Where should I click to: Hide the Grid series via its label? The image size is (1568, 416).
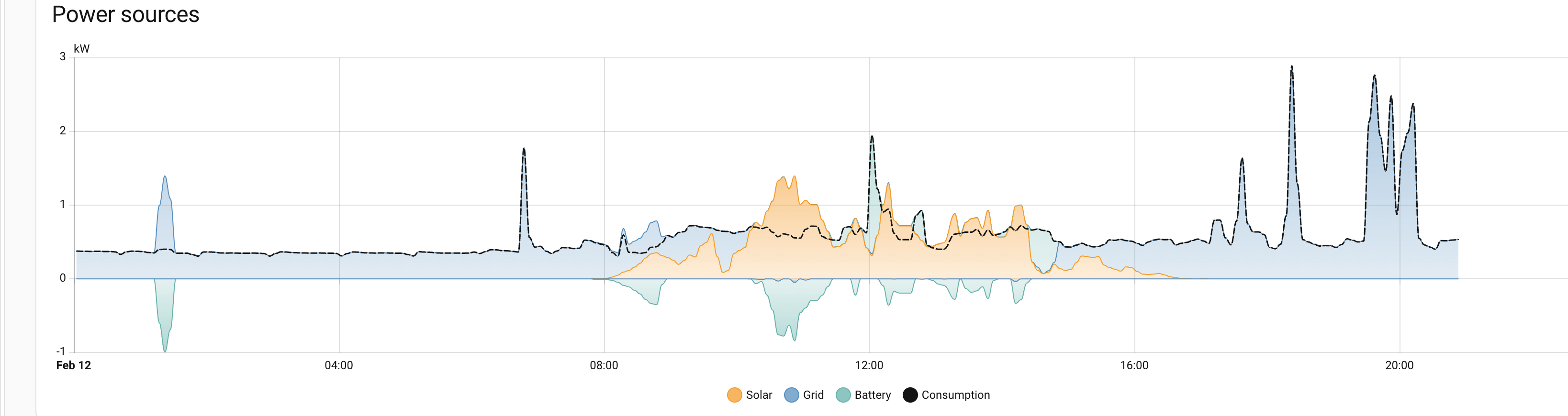pos(813,395)
